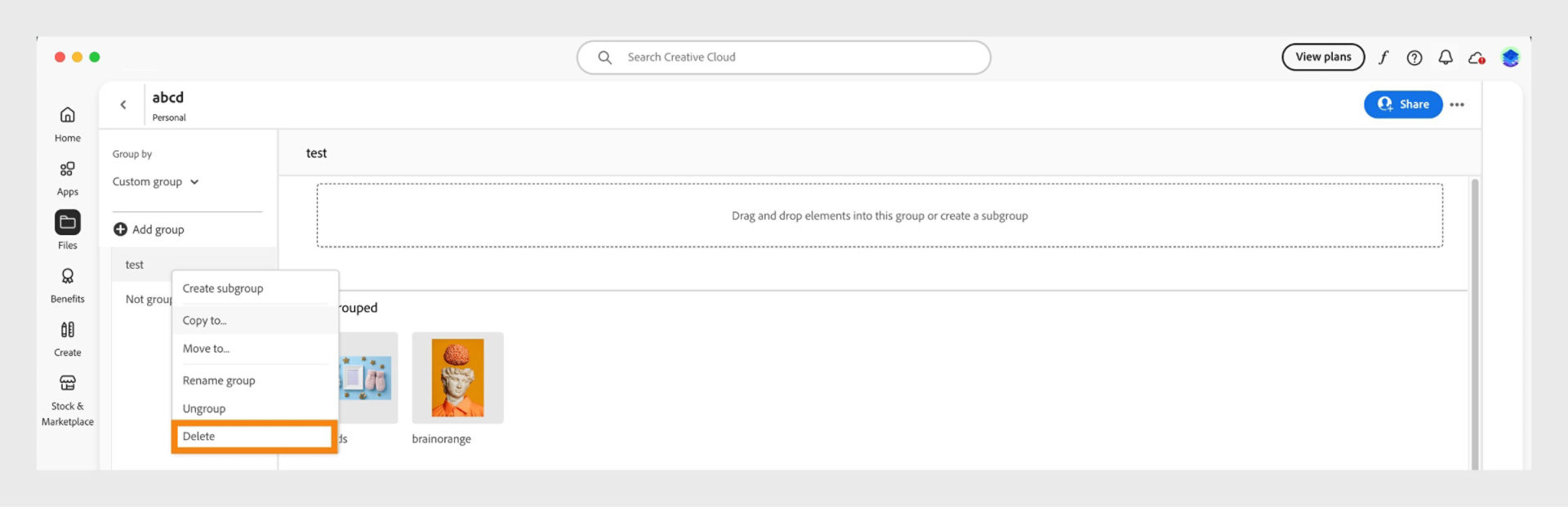Open the Benefits section in sidebar
The height and width of the screenshot is (507, 1568).
[x=68, y=285]
